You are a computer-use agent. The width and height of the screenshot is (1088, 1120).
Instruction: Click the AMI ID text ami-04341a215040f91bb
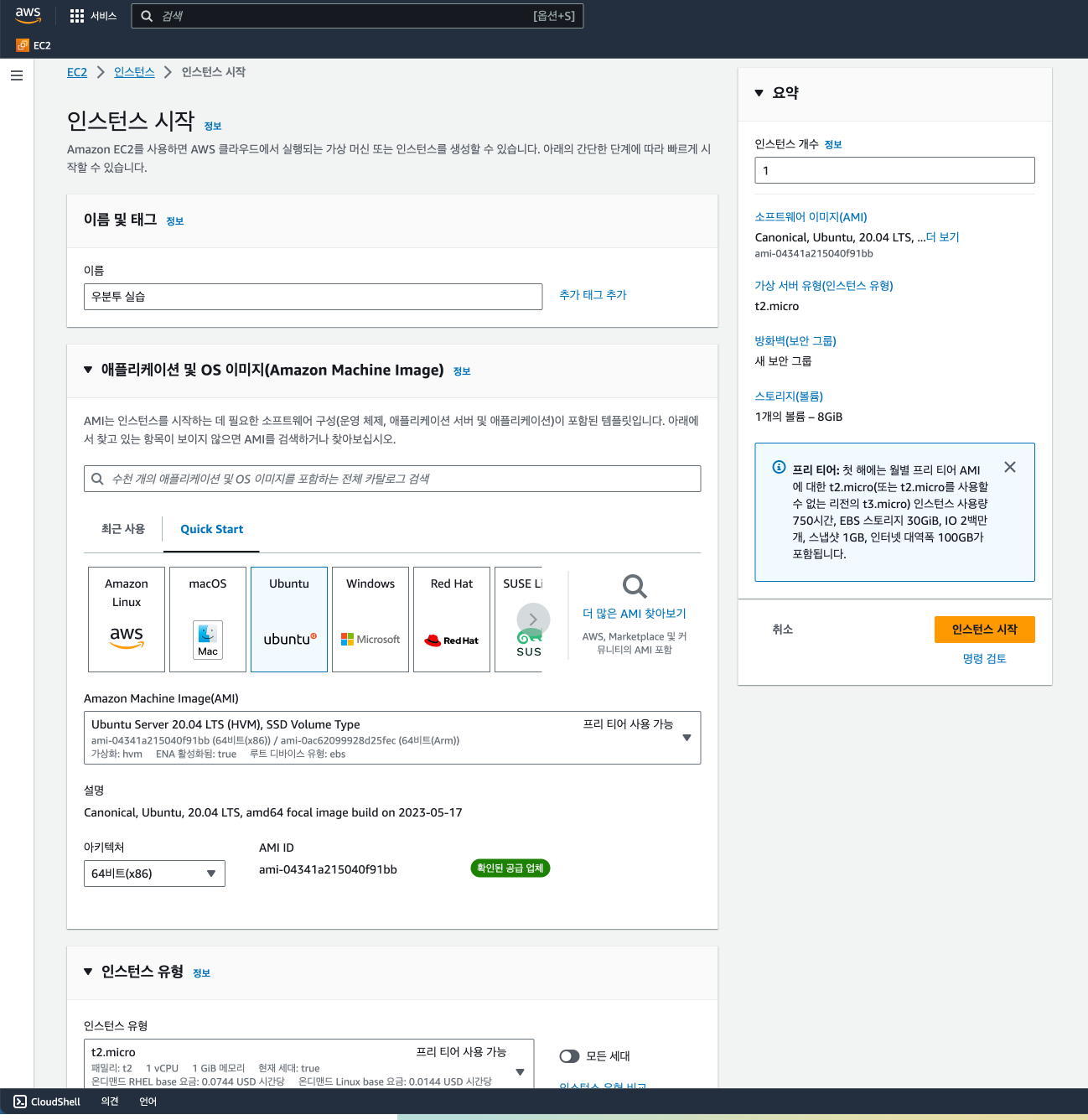328,869
